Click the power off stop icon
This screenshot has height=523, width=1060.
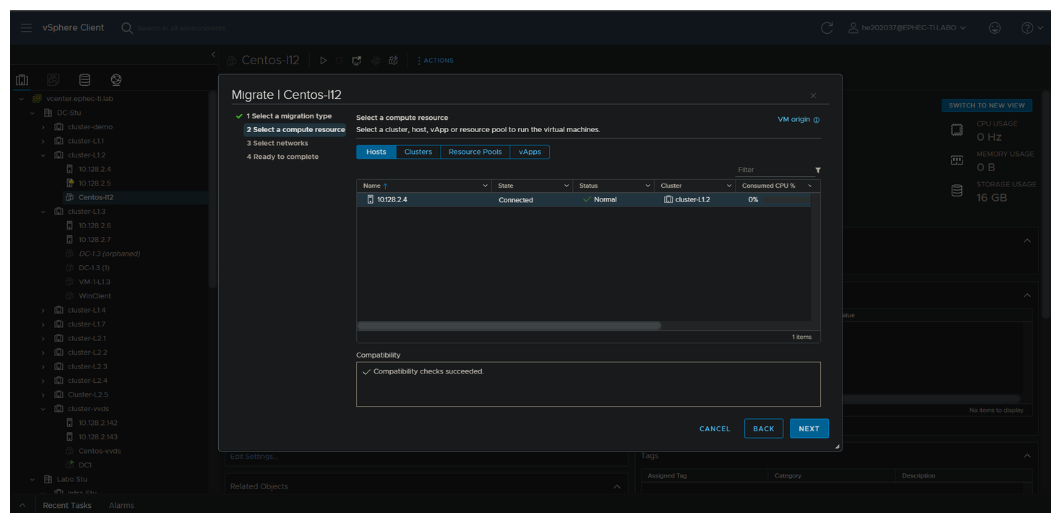(x=339, y=60)
